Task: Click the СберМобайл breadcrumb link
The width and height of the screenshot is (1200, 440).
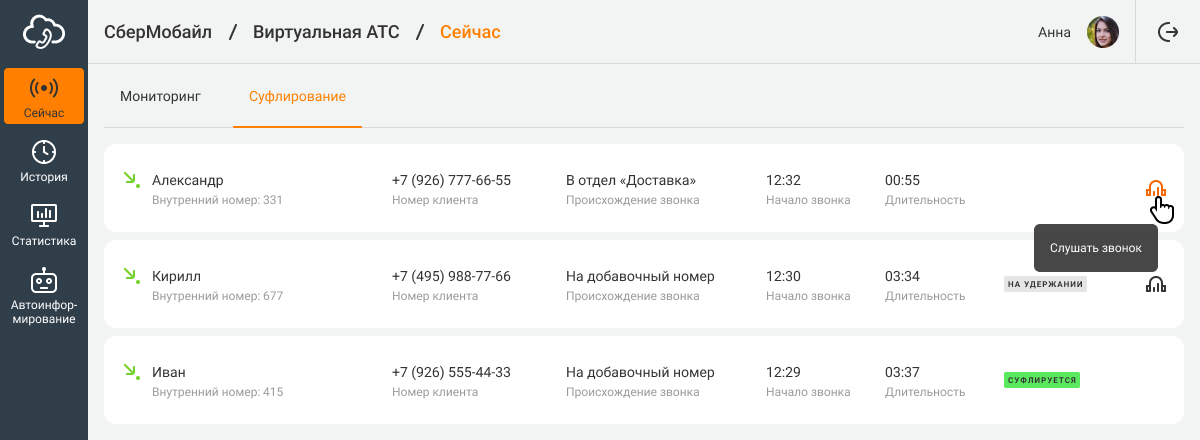Action: (x=158, y=32)
